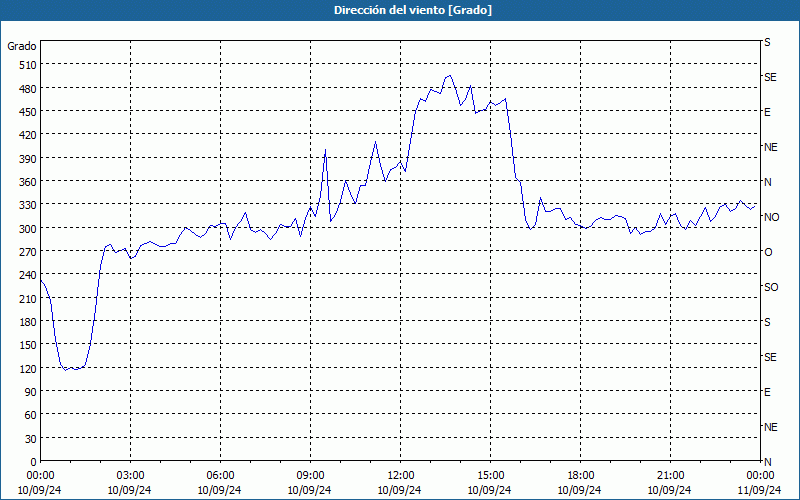Click the y-axis value 450
Image resolution: width=800 pixels, height=500 pixels.
coord(29,112)
